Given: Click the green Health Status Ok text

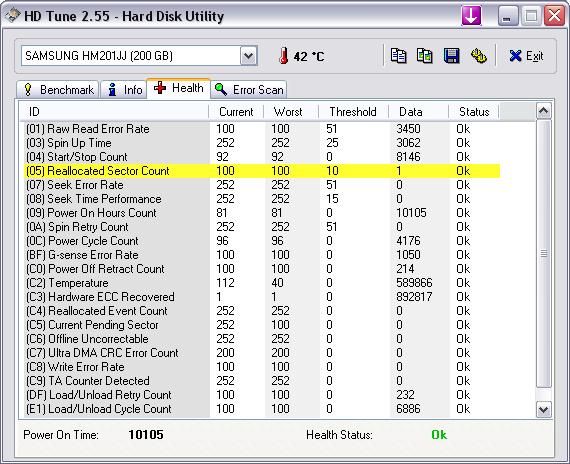Looking at the screenshot, I should [x=439, y=435].
